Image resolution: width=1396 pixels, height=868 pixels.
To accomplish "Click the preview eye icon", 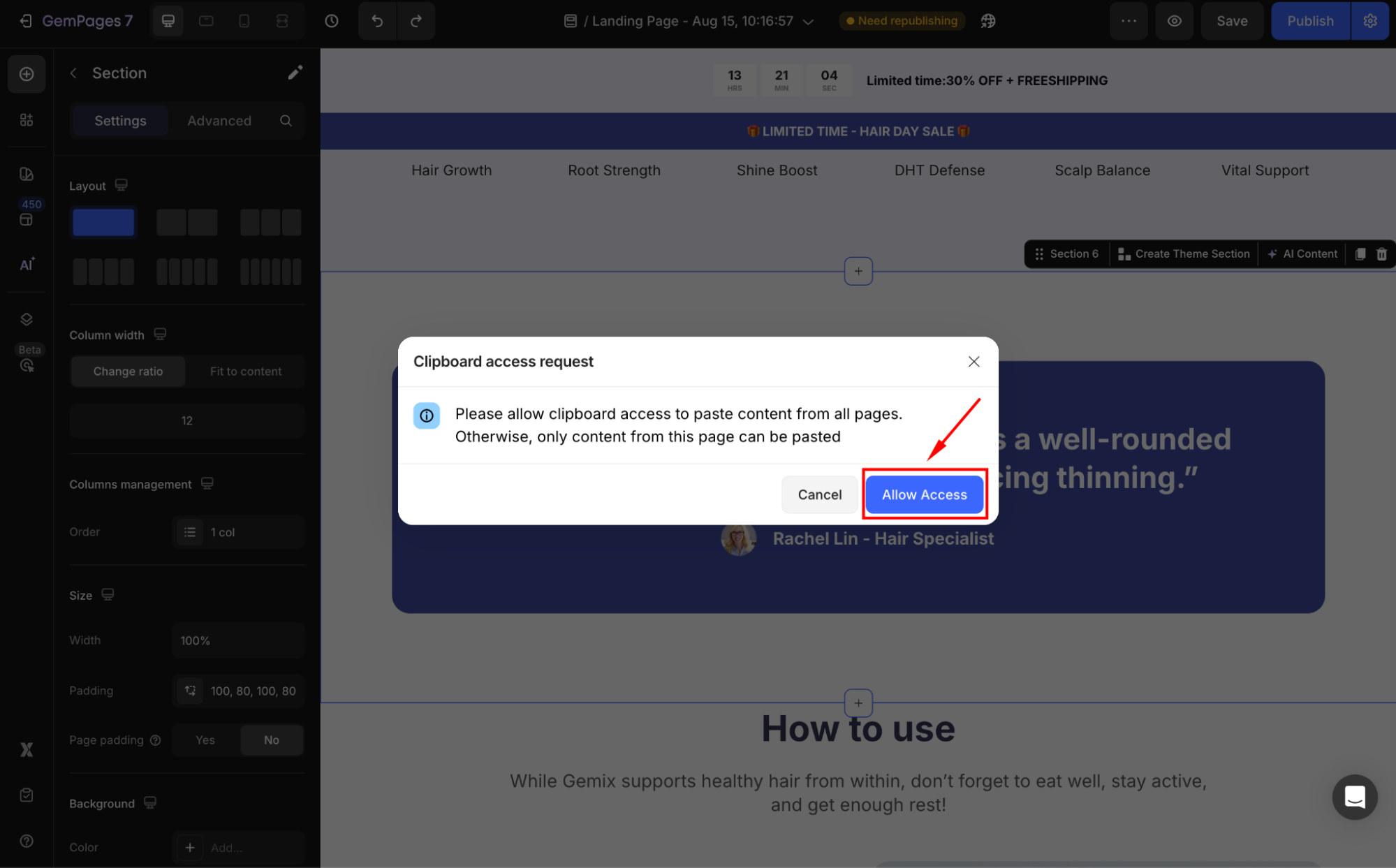I will [1175, 21].
